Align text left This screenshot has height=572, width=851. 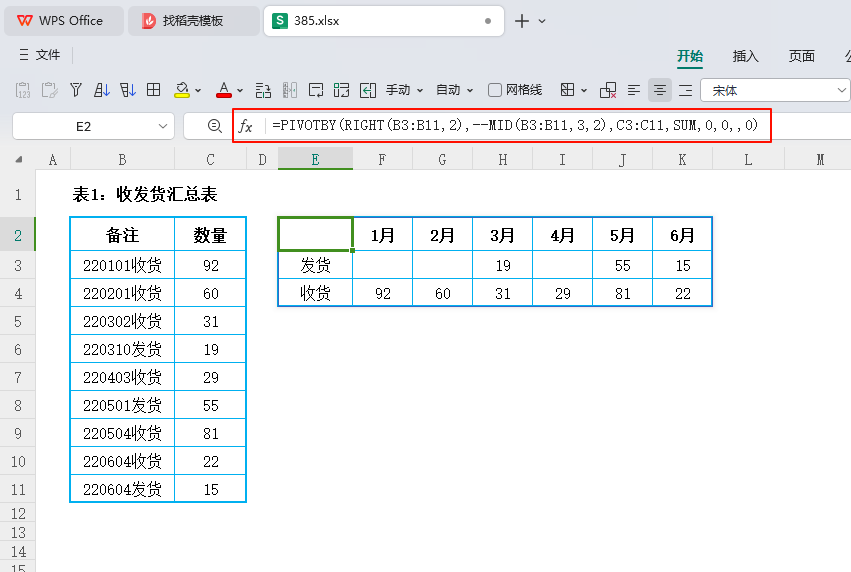tap(633, 90)
